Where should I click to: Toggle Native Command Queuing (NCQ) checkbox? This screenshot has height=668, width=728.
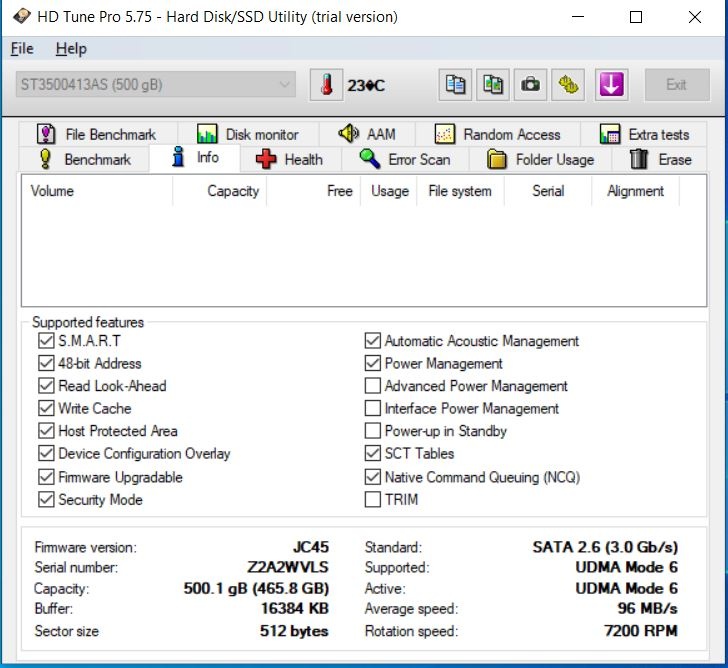pyautogui.click(x=372, y=477)
